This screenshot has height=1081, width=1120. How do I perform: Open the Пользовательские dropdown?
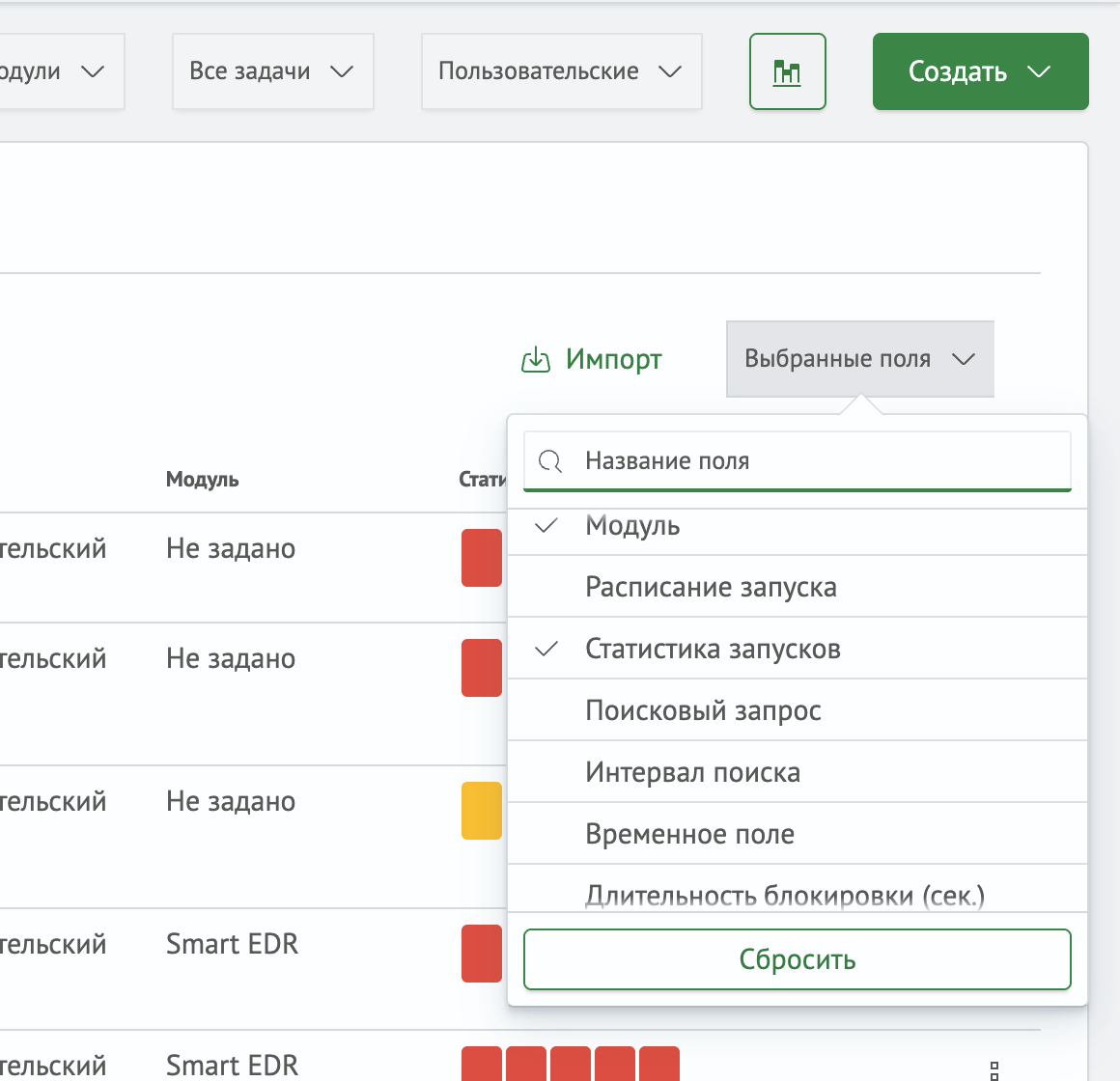coord(561,71)
